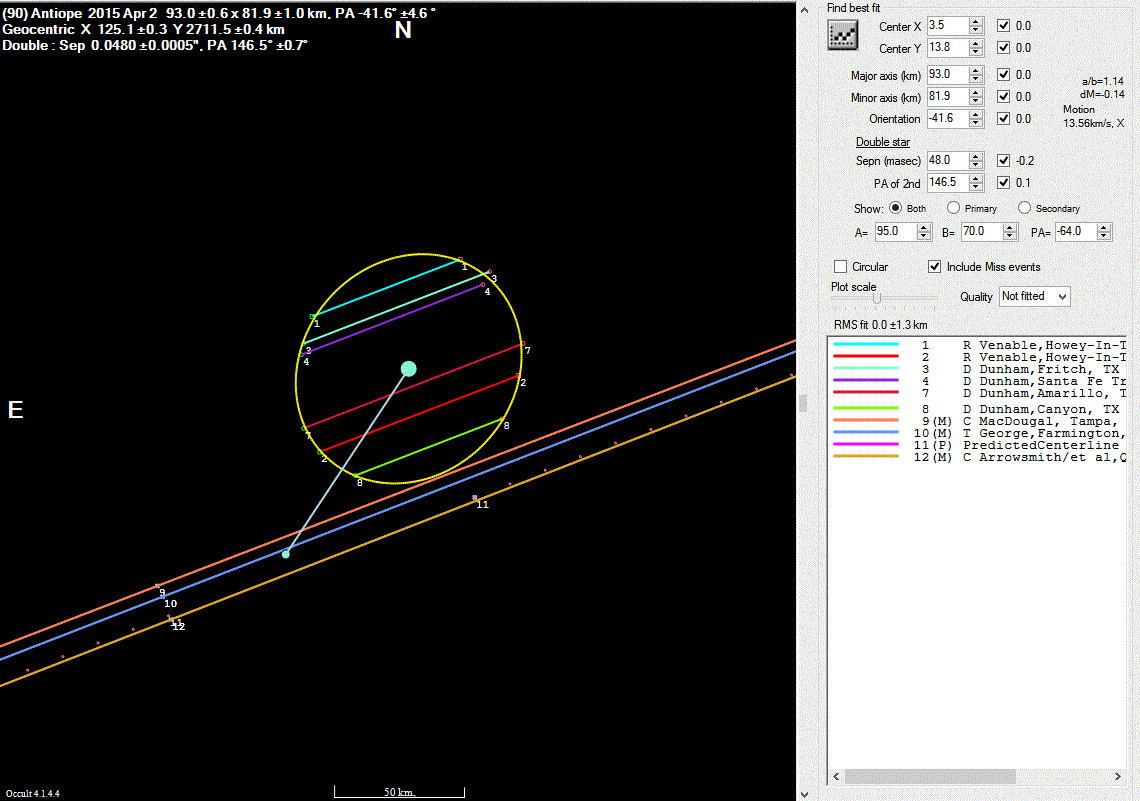The image size is (1140, 801).
Task: Lower Orientation value with down arrow
Action: coord(976,123)
